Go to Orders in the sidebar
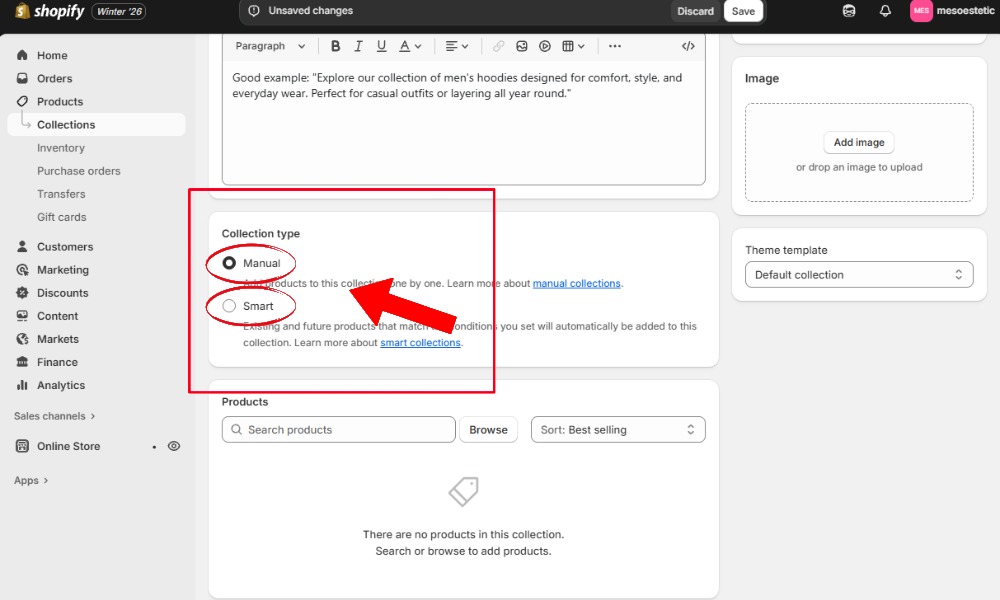Screen dimensions: 1000x600 click(x=55, y=78)
